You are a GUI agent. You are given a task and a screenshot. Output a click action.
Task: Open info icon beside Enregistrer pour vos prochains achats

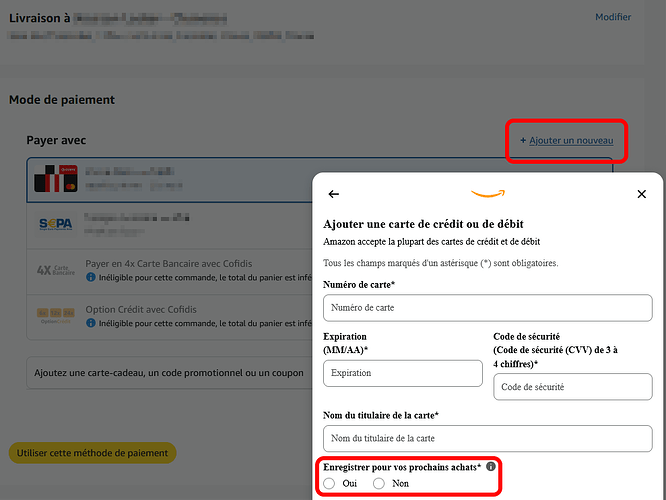(x=491, y=466)
